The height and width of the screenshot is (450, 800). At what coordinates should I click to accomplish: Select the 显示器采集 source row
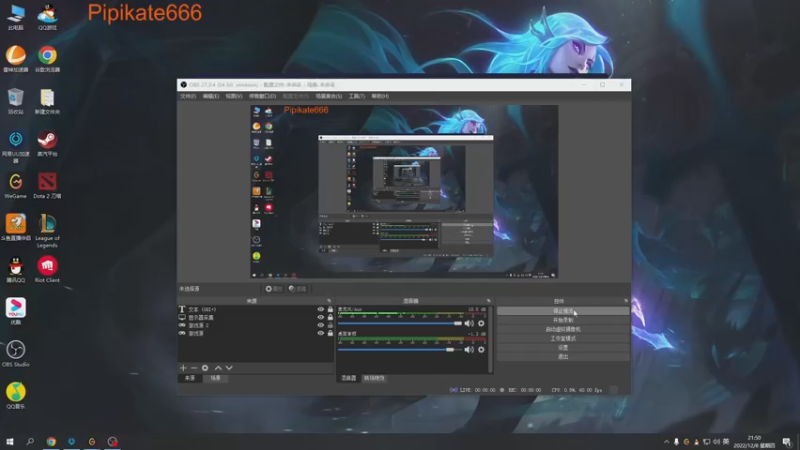(x=256, y=317)
